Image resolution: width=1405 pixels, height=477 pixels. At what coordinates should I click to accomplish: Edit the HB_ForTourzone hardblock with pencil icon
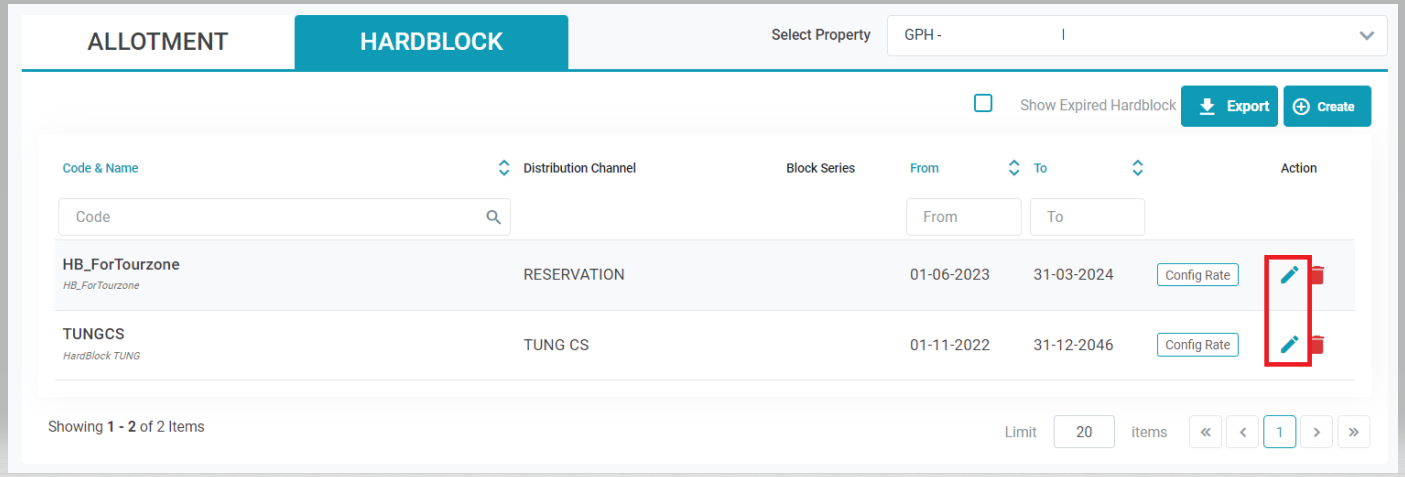(1289, 274)
